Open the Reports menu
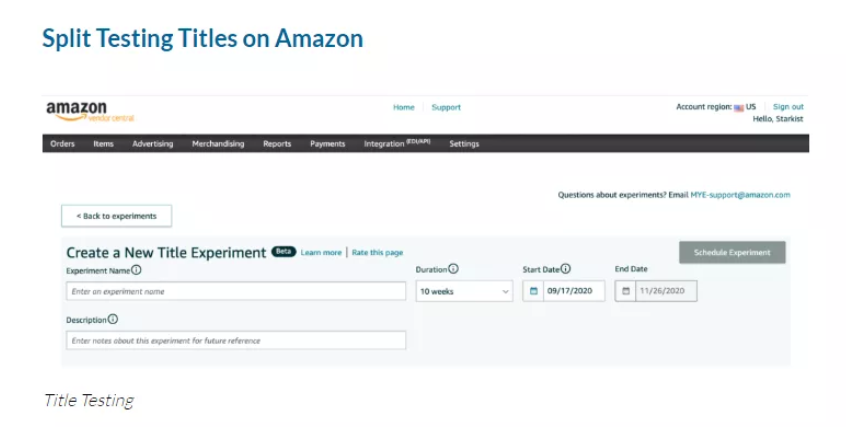 pyautogui.click(x=277, y=144)
